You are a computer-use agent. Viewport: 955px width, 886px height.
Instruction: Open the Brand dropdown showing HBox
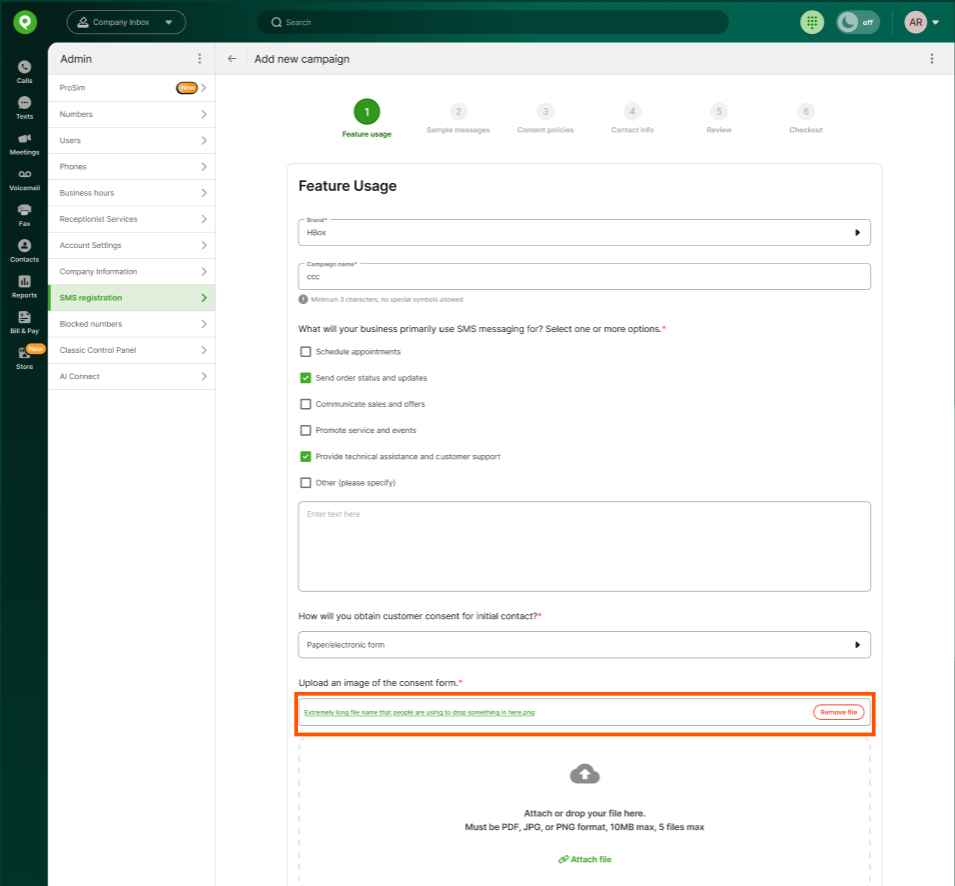click(584, 232)
